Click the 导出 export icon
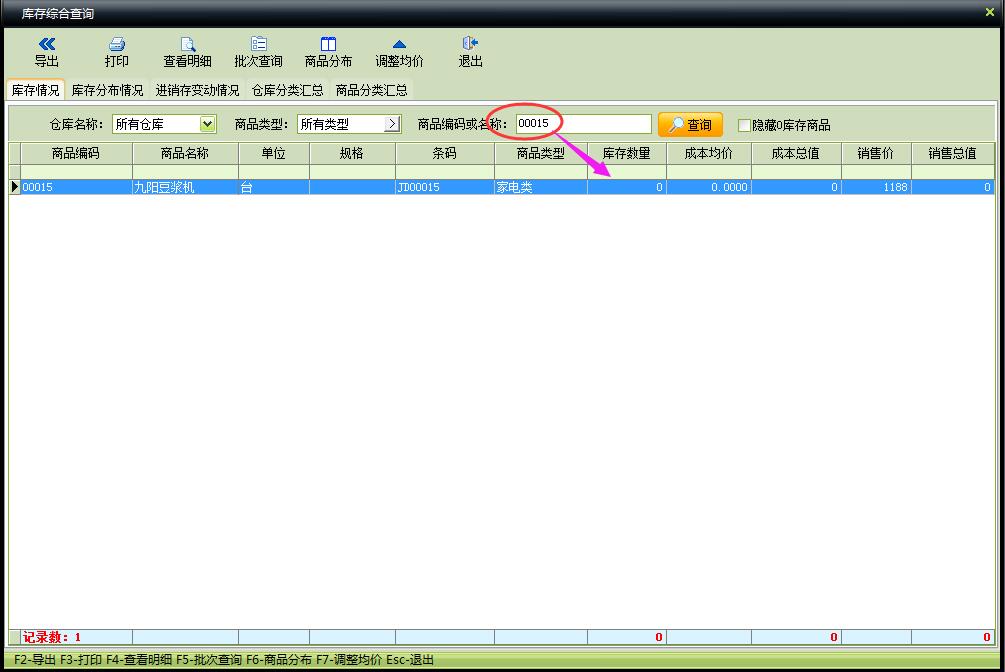The image size is (1005, 672). pyautogui.click(x=47, y=44)
